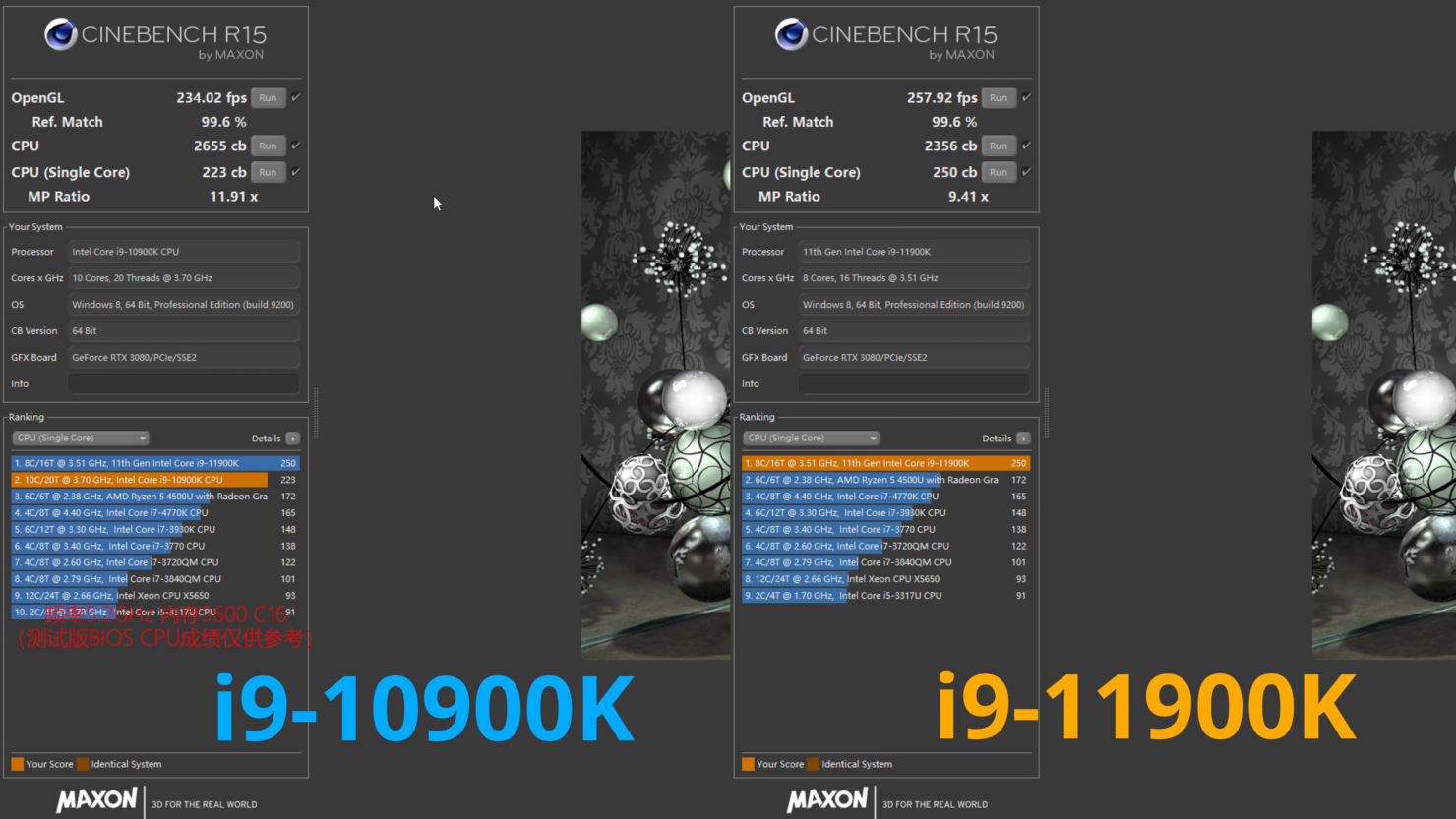Viewport: 1456px width, 819px height.
Task: Select i5-3317U row in right window
Action: (x=886, y=596)
